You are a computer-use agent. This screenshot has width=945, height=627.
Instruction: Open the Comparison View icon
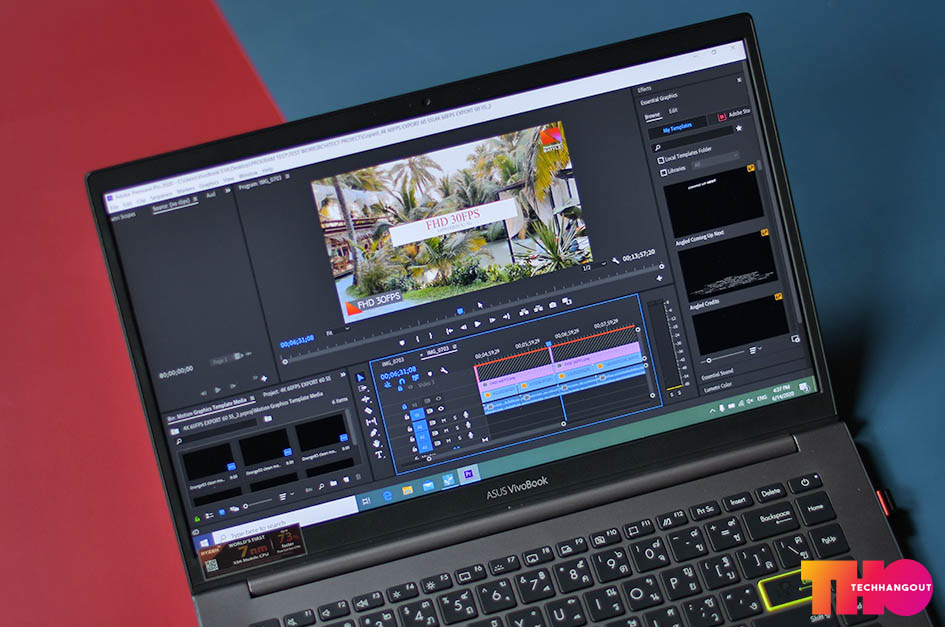(567, 301)
